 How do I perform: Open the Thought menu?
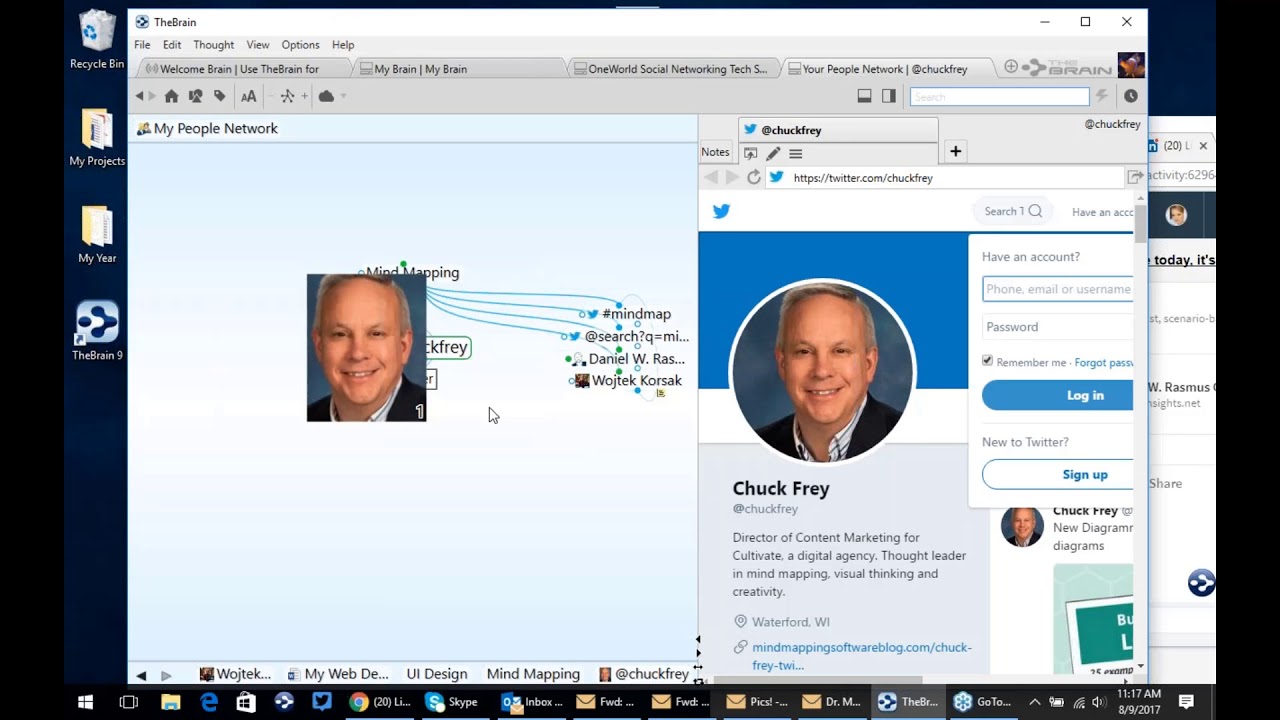(x=213, y=45)
